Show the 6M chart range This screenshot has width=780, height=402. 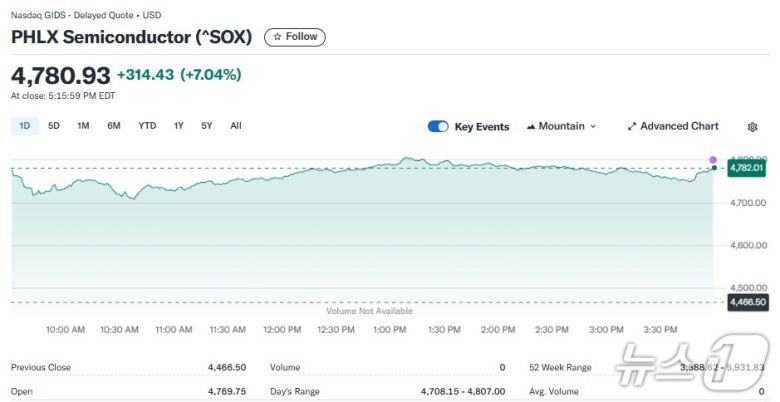114,126
